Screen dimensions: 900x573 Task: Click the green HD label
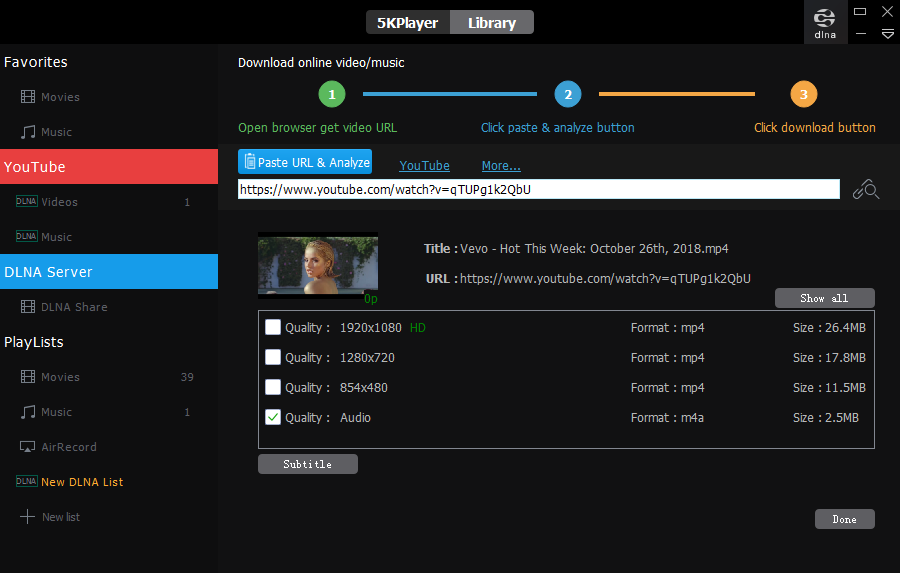point(417,327)
